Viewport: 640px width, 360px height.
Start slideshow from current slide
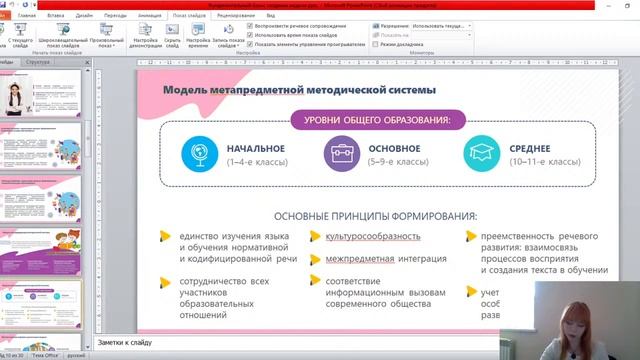coord(20,36)
